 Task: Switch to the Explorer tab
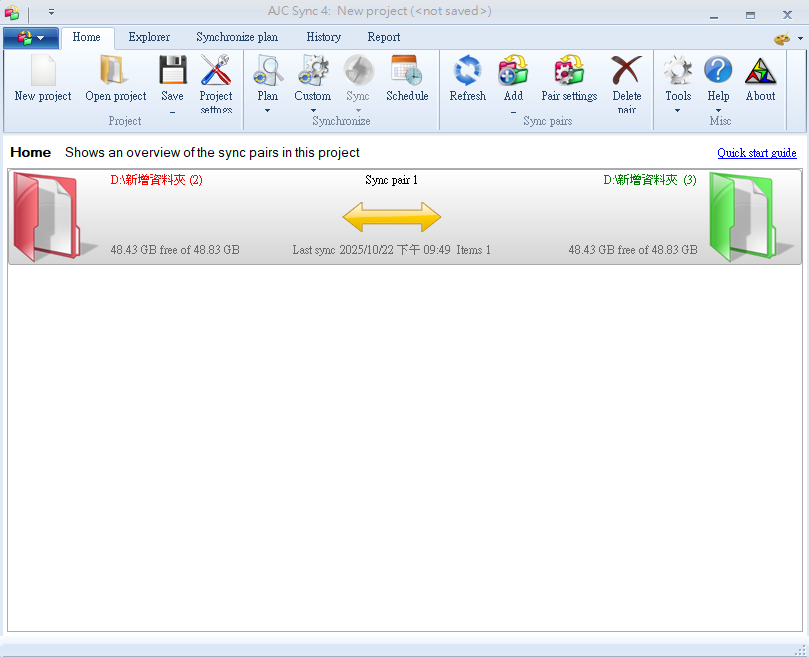point(149,37)
